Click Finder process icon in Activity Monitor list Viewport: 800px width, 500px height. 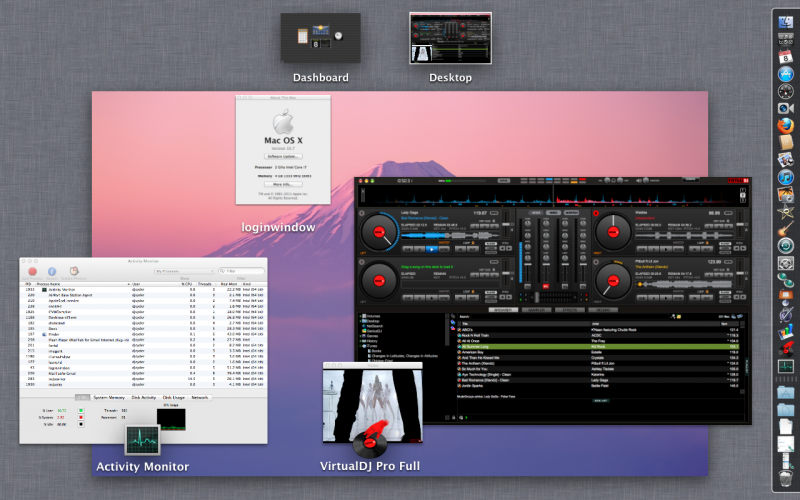coord(44,334)
